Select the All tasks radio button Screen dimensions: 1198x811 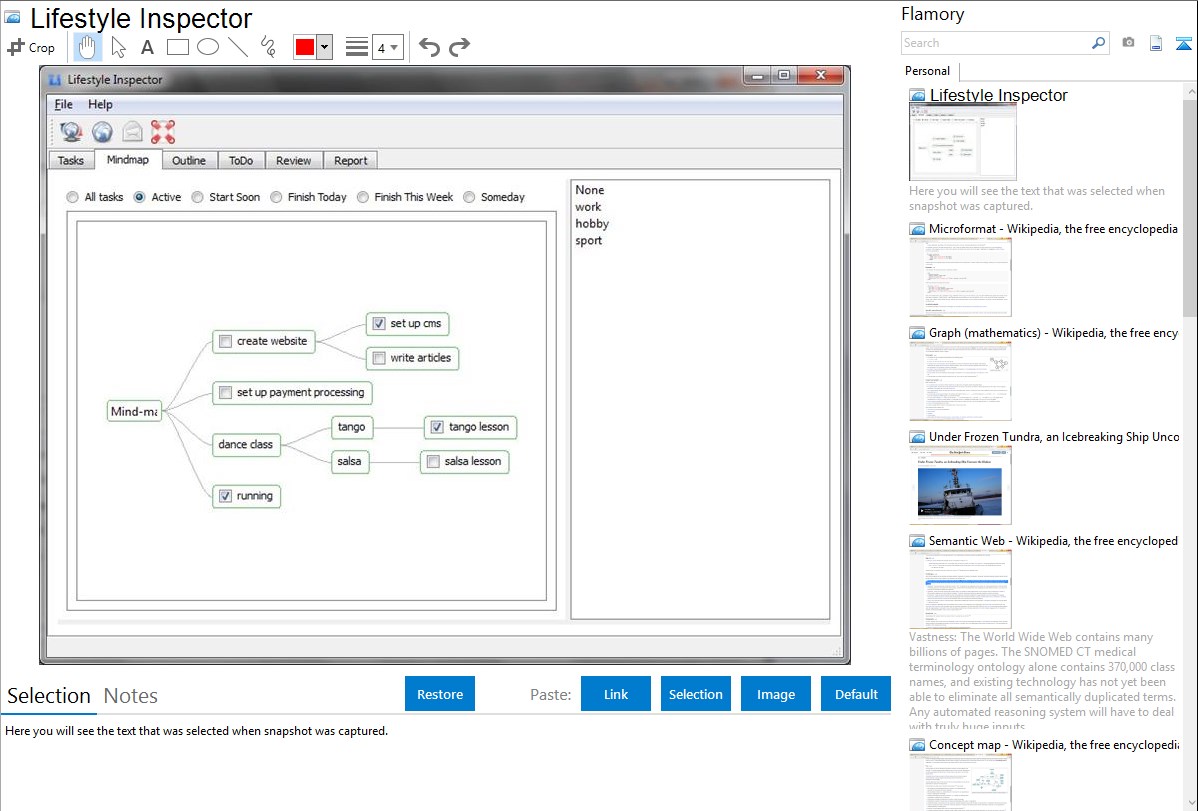coord(73,197)
